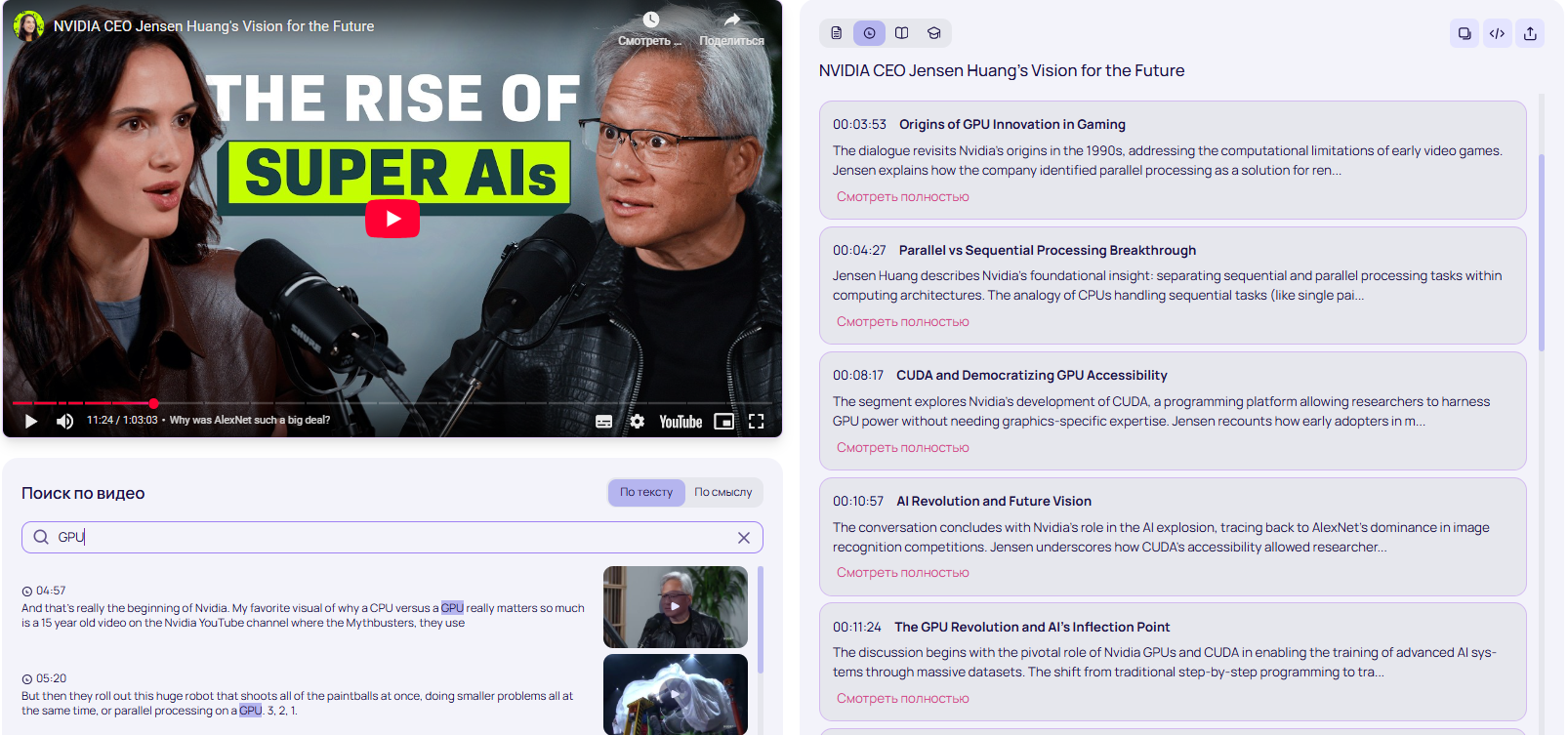
Task: Click the copy icon at top right
Action: pos(1465,33)
